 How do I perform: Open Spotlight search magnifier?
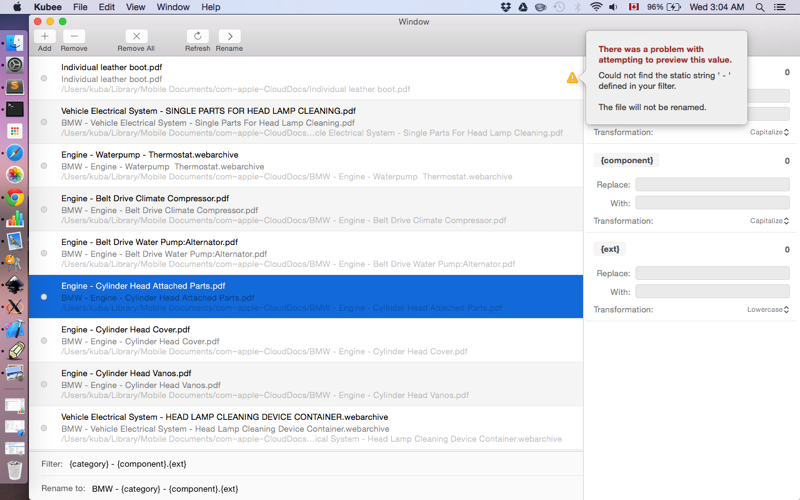tap(760, 7)
